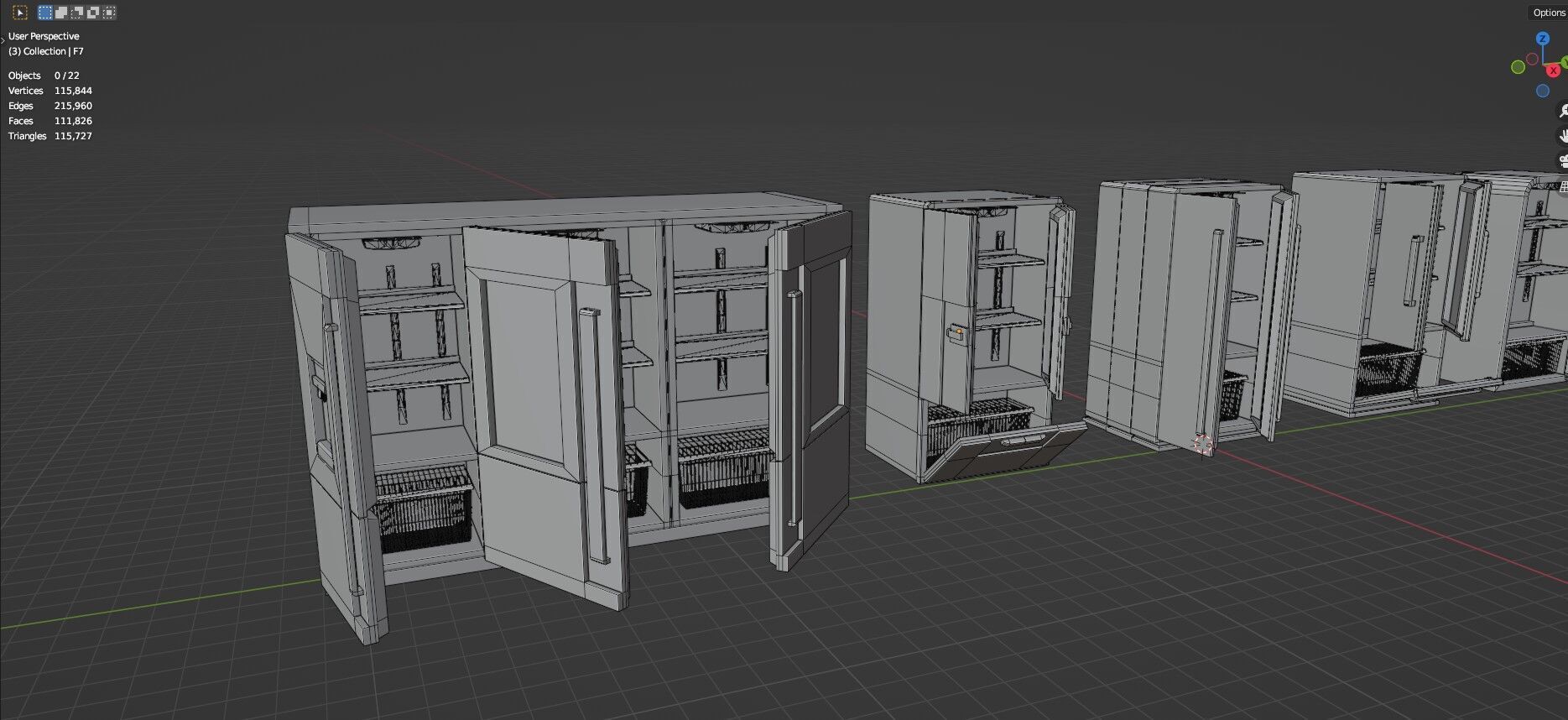Click the Triangles value '115,727'
This screenshot has width=1568, height=720.
point(73,136)
